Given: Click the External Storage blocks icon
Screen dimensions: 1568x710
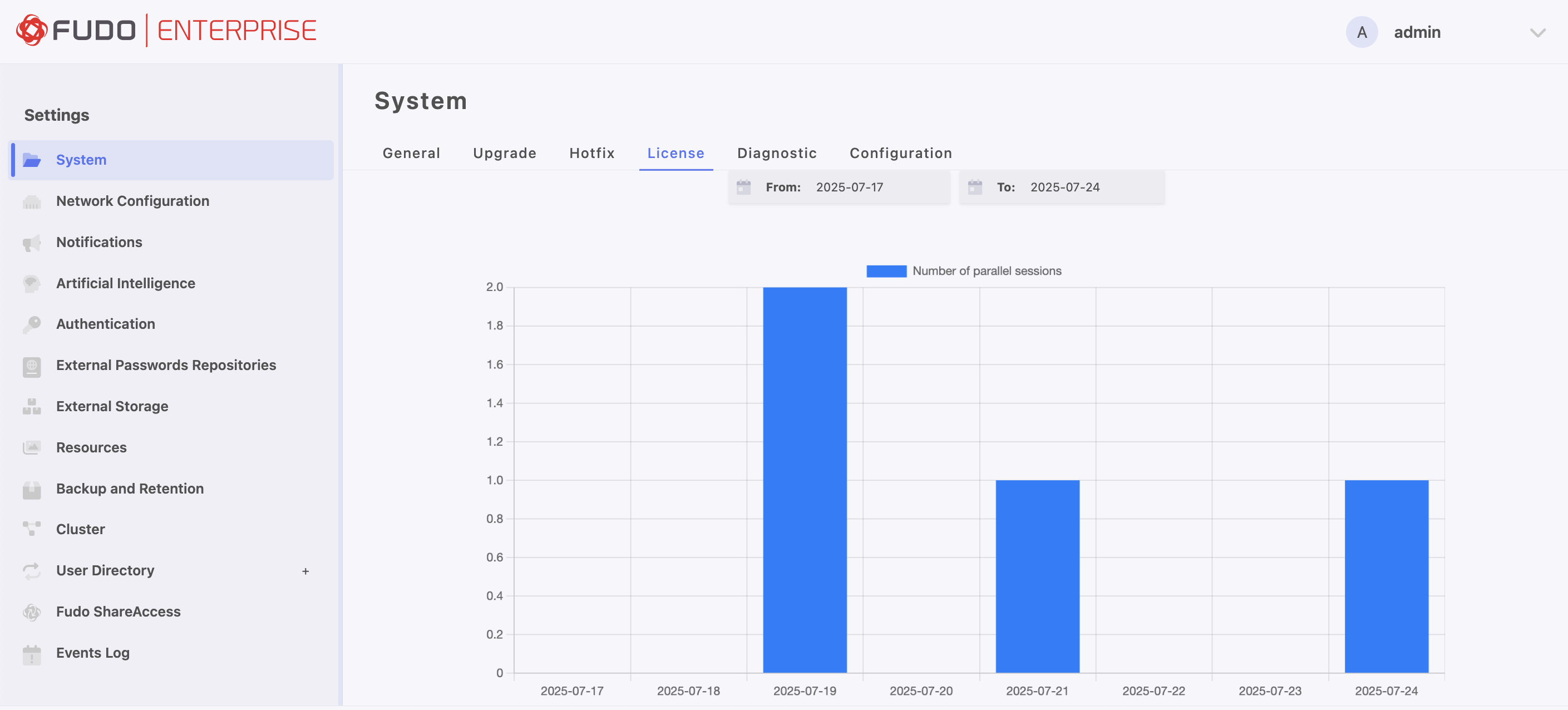Looking at the screenshot, I should click(x=32, y=407).
